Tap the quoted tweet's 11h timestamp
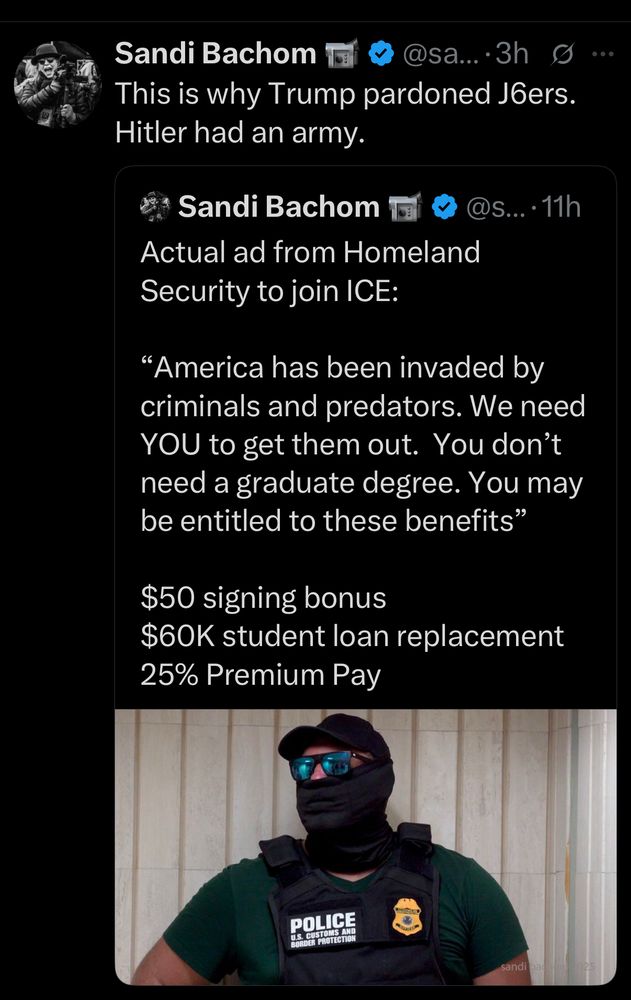Viewport: 631px width, 1000px height. [x=560, y=207]
